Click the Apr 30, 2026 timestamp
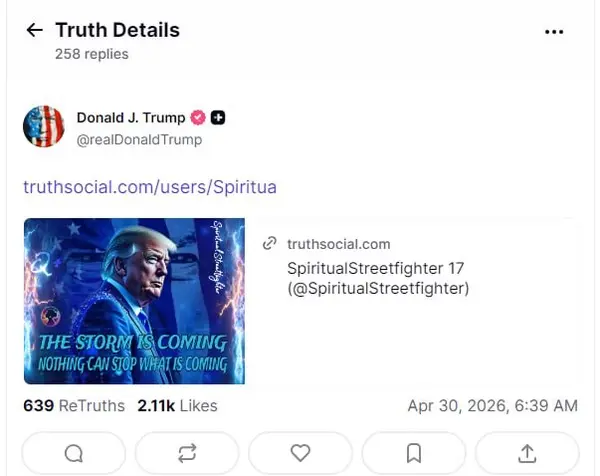Viewport: 600px width, 476px height. (492, 406)
